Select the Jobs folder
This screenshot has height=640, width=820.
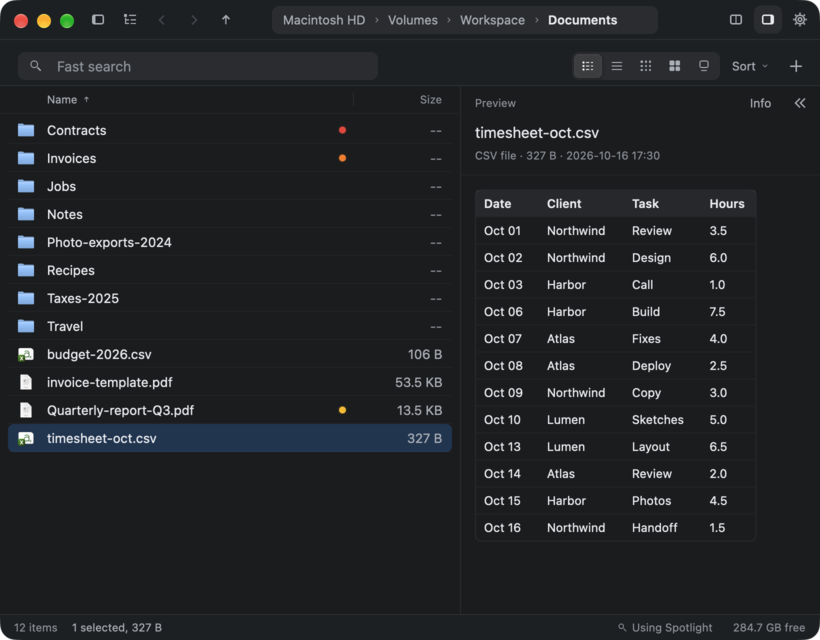click(x=230, y=186)
